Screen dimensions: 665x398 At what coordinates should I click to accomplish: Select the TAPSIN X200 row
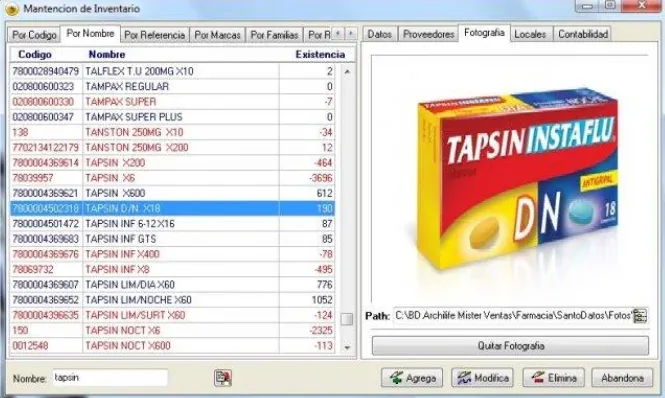click(x=172, y=163)
